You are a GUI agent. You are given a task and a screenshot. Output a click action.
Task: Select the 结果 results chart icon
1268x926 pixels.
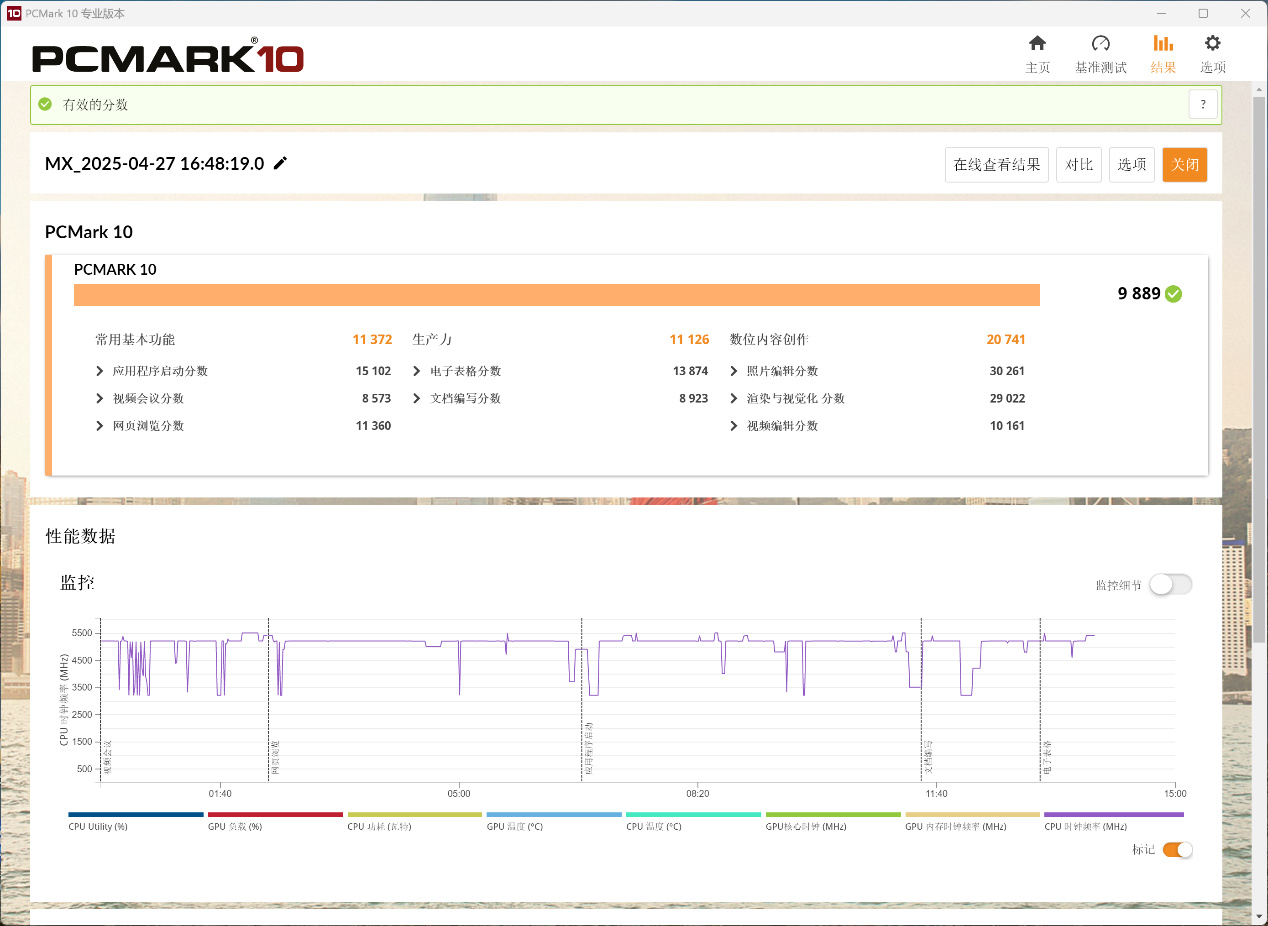point(1163,43)
